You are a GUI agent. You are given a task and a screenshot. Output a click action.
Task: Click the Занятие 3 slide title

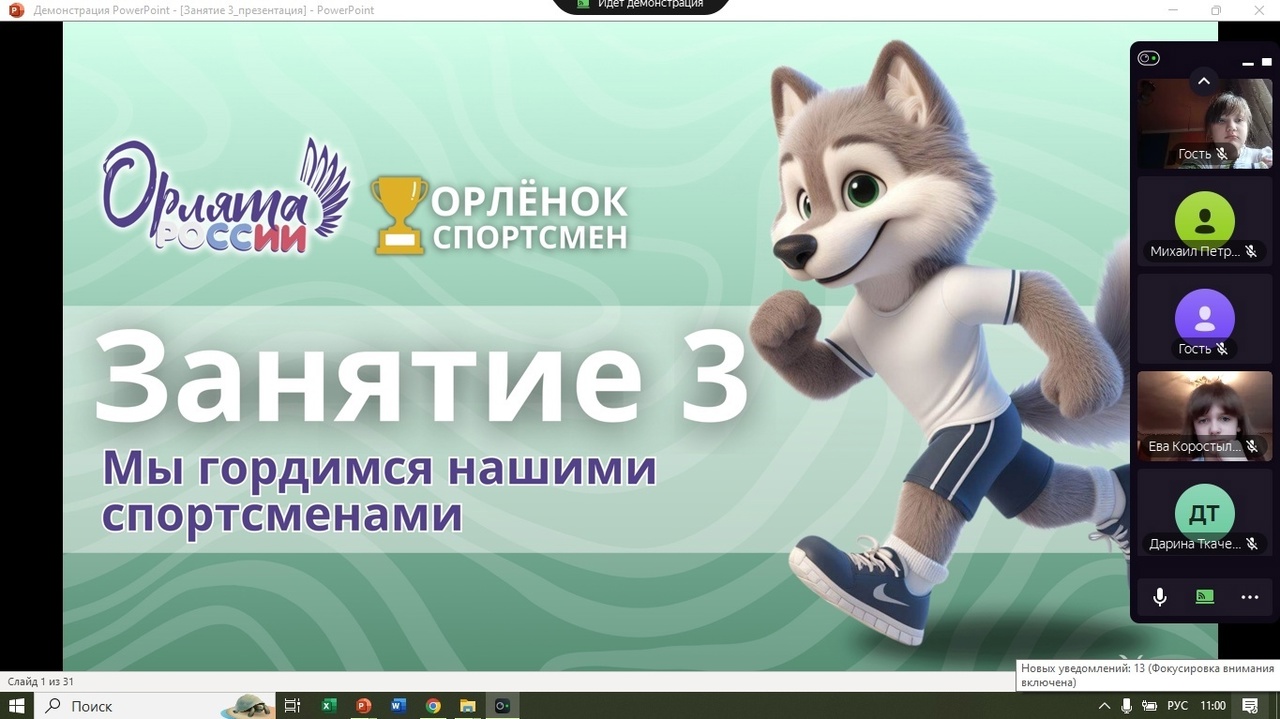[421, 375]
